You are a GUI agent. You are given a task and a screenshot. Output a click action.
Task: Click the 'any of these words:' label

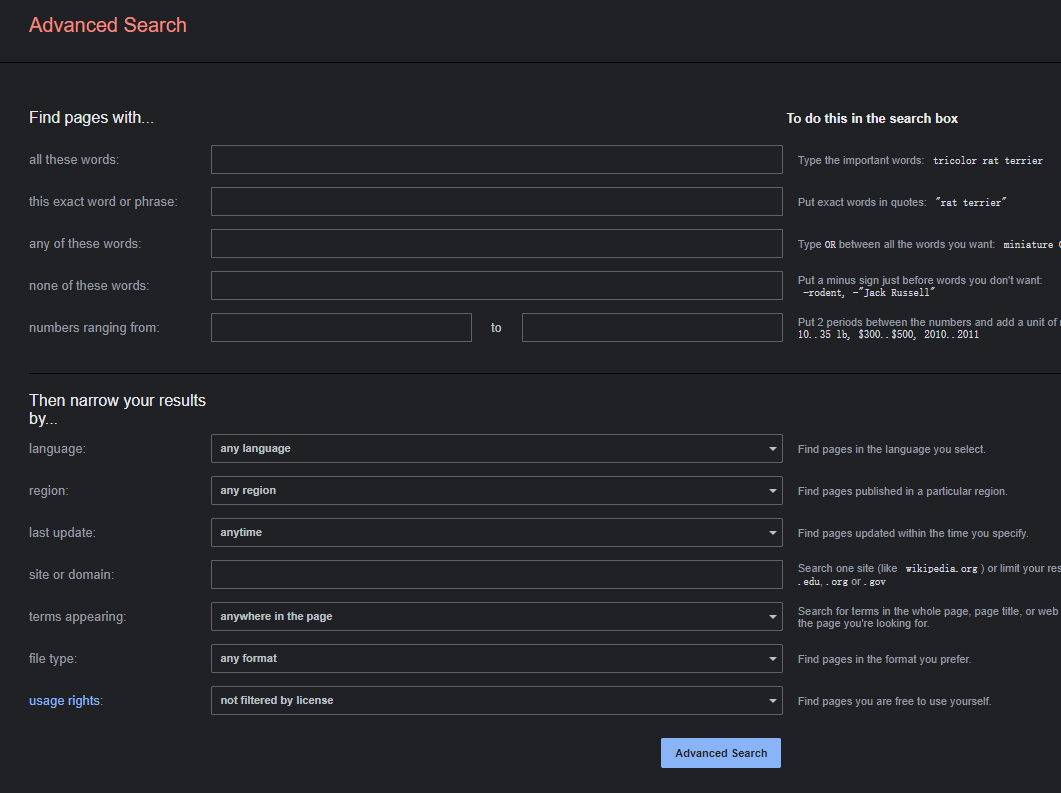[x=85, y=244]
